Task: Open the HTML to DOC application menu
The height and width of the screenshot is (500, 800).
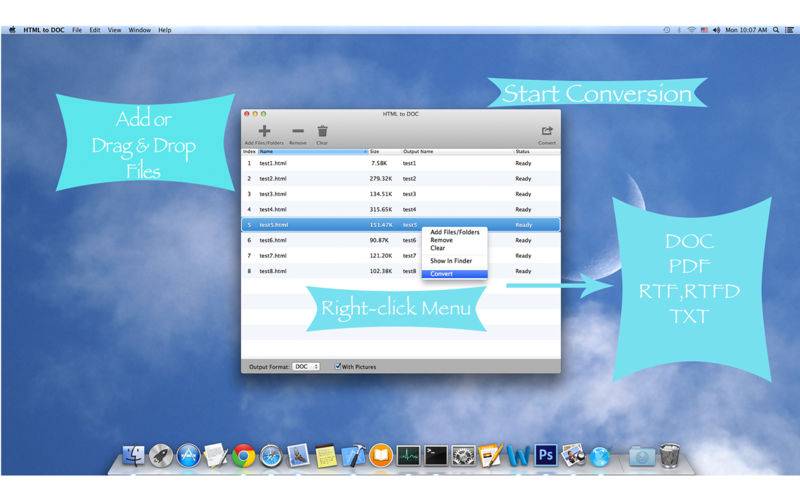Action: (x=44, y=30)
